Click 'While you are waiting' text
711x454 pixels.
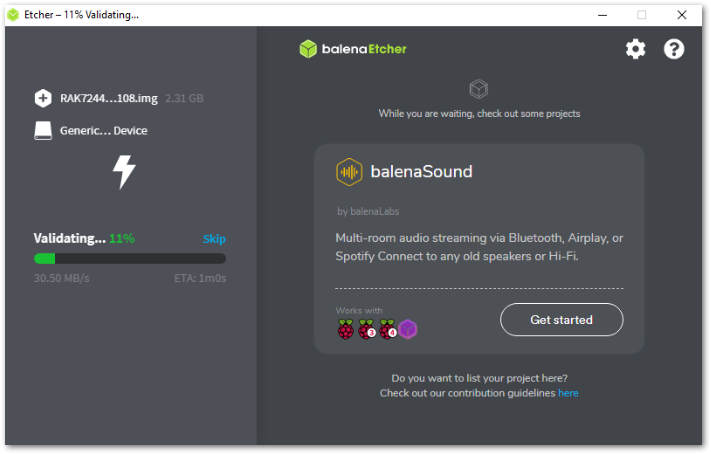(479, 113)
